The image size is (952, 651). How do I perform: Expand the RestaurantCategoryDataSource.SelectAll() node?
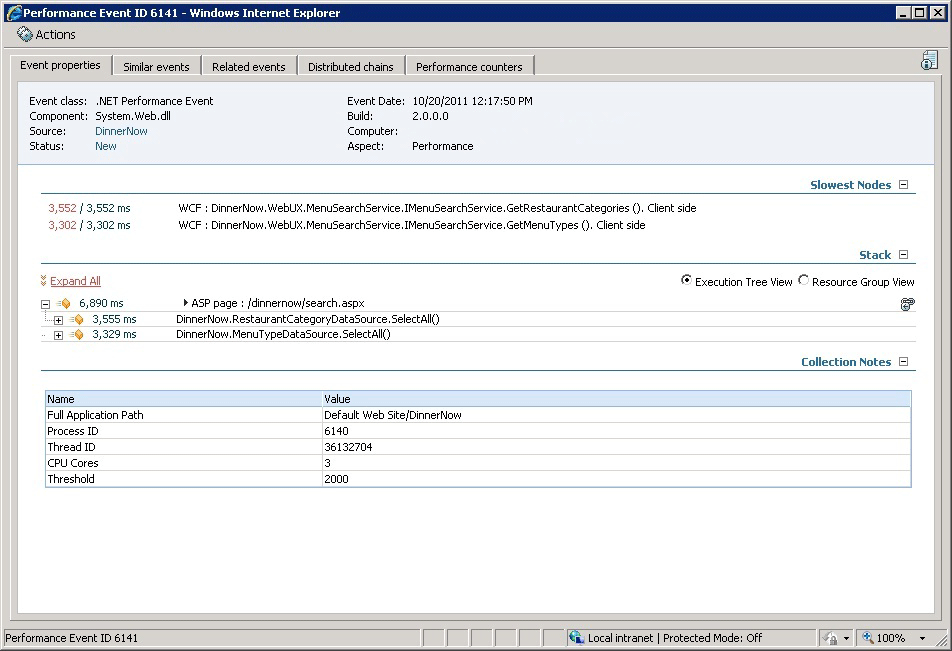[58, 320]
